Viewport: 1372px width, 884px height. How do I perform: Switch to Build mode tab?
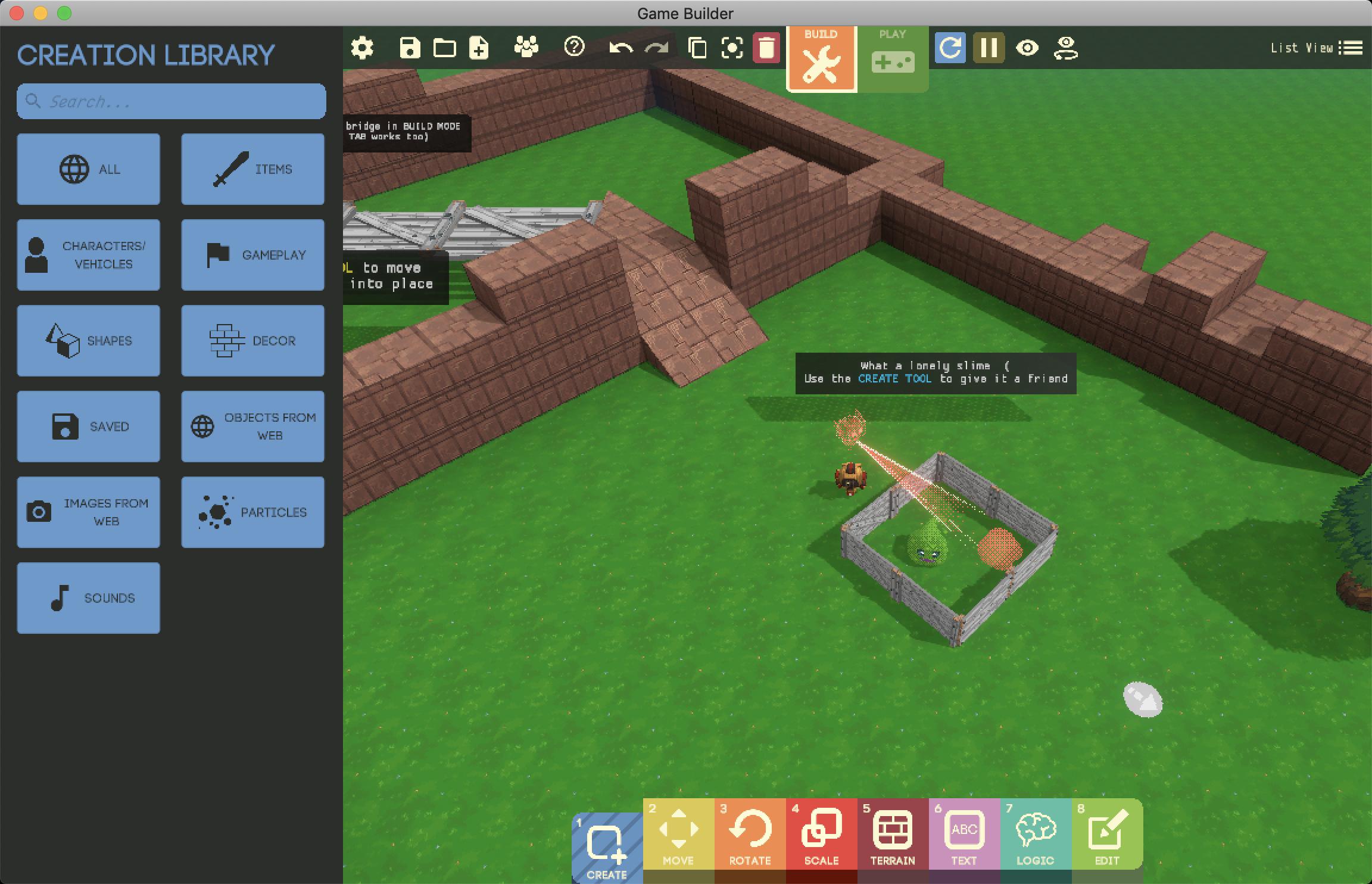pos(821,58)
